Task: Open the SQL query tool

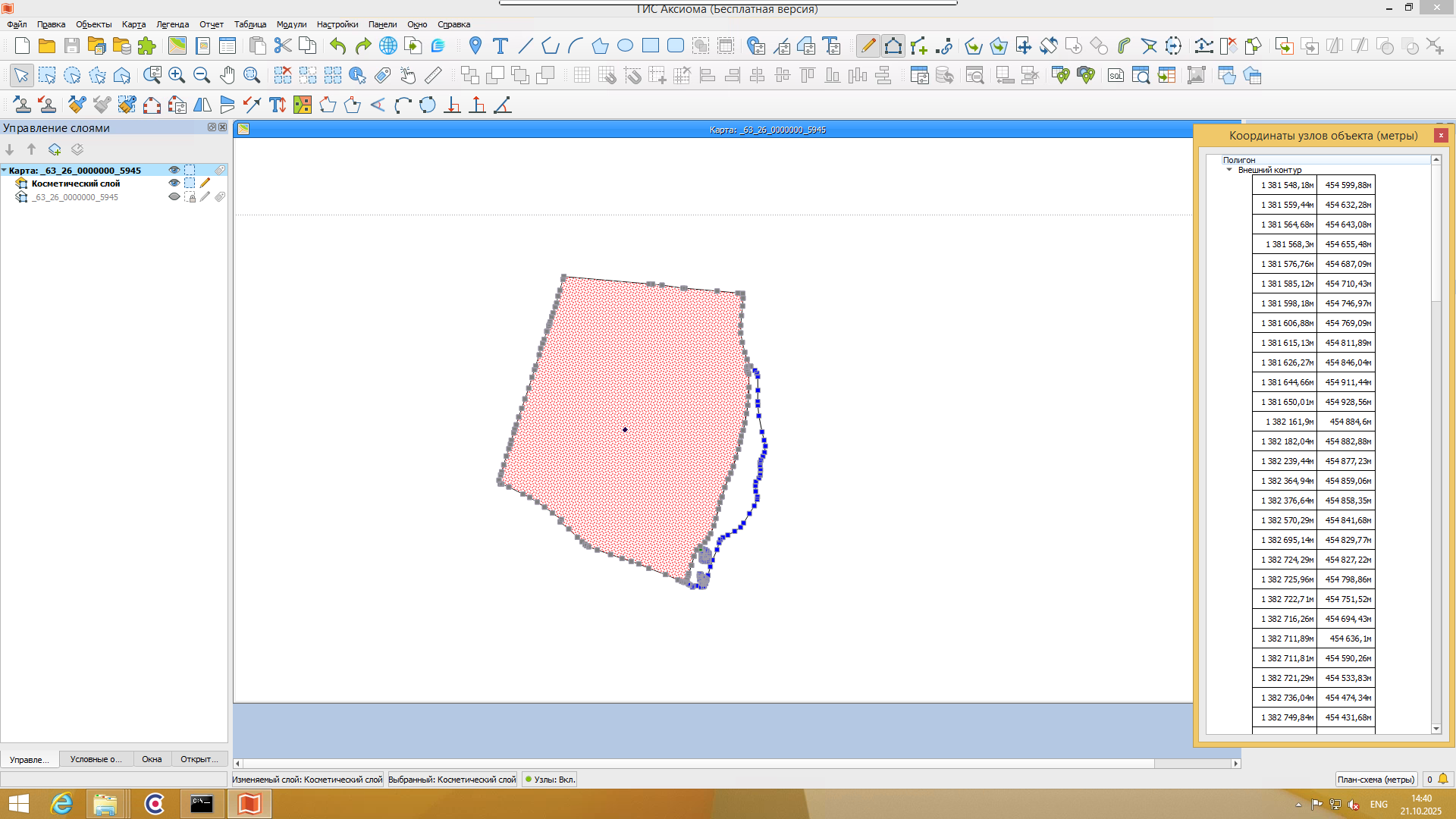Action: click(1116, 75)
